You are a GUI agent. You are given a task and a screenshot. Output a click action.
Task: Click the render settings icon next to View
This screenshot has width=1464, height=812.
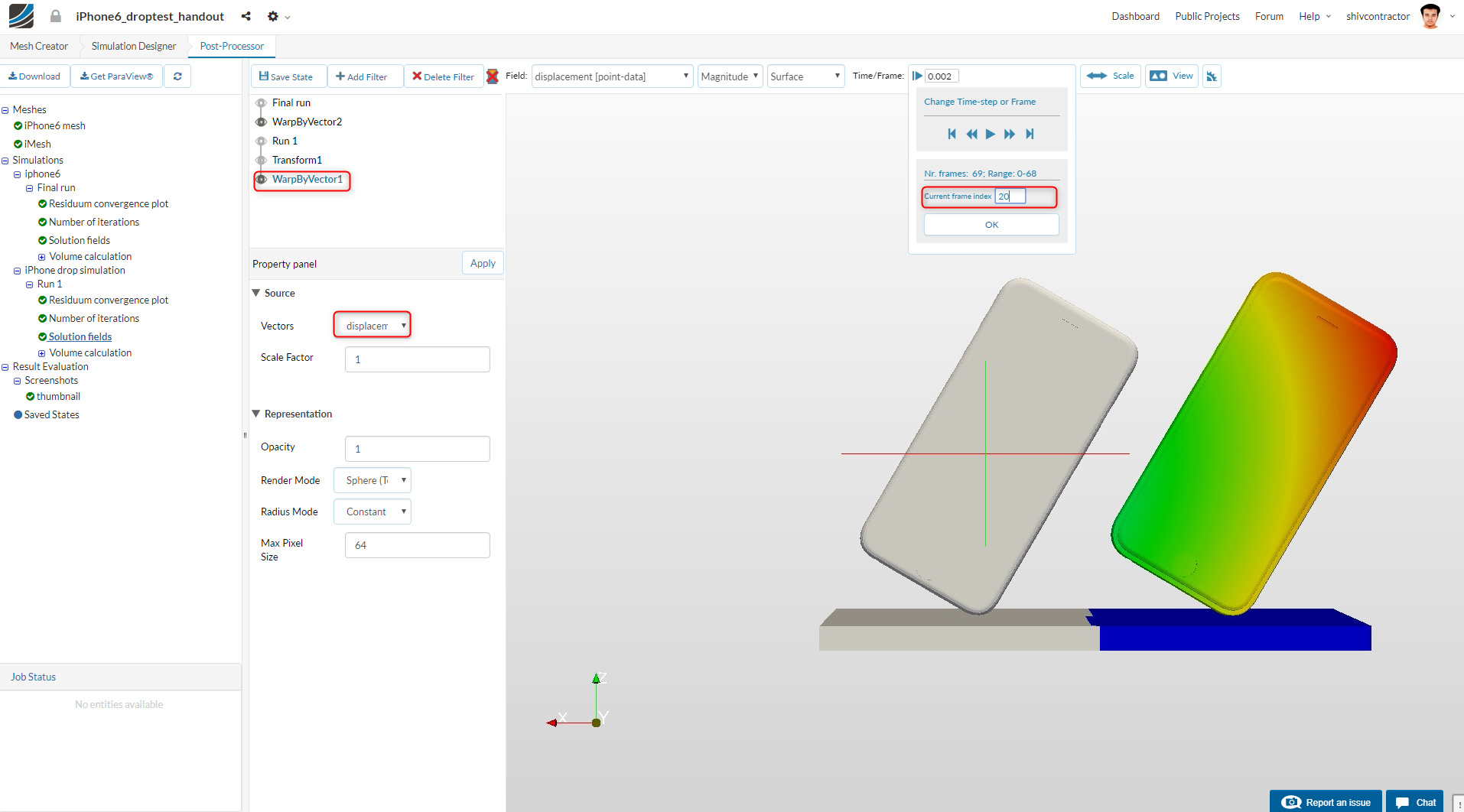(x=1212, y=76)
